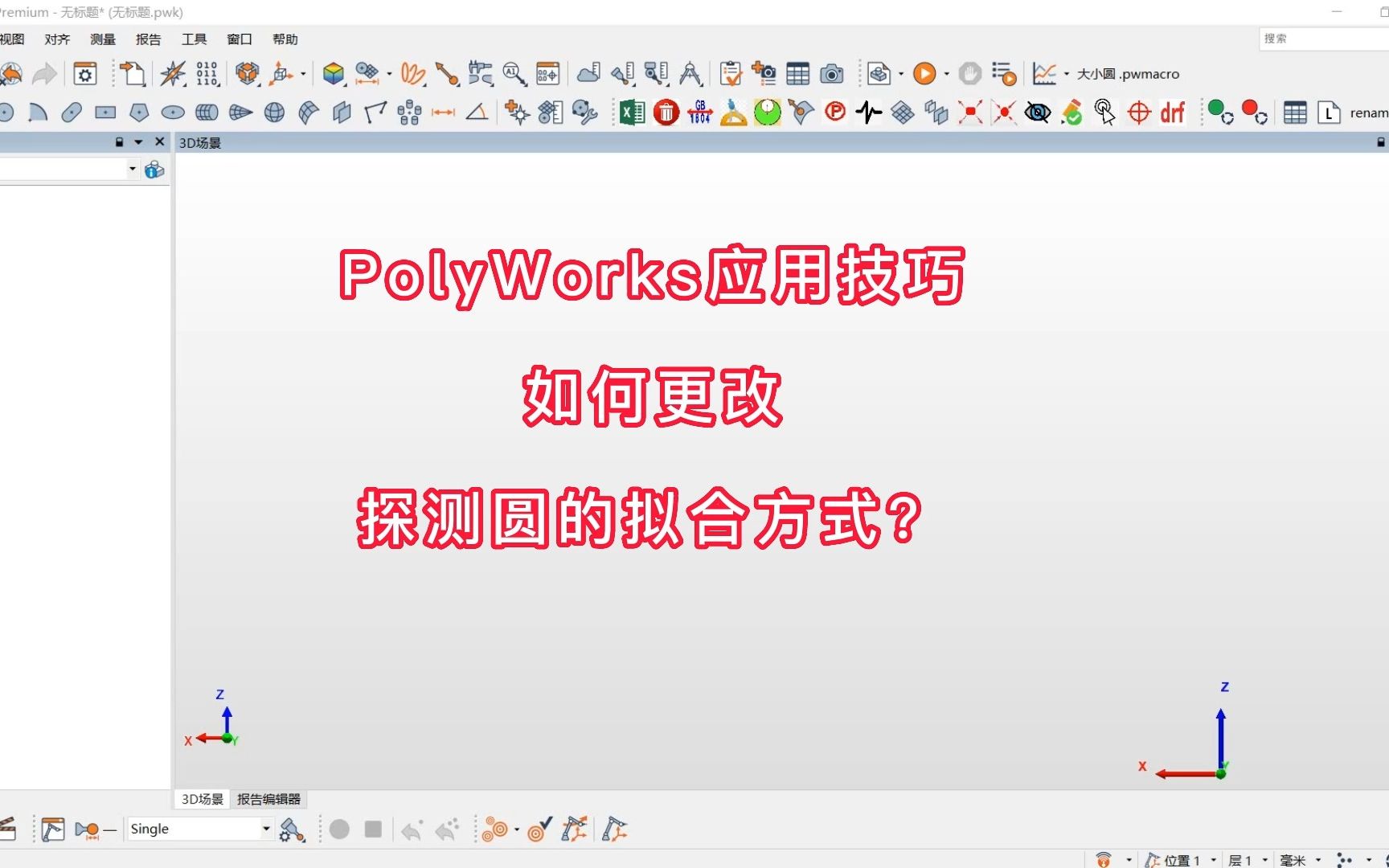Open the 测量 menu
This screenshot has height=868, width=1389.
[103, 39]
